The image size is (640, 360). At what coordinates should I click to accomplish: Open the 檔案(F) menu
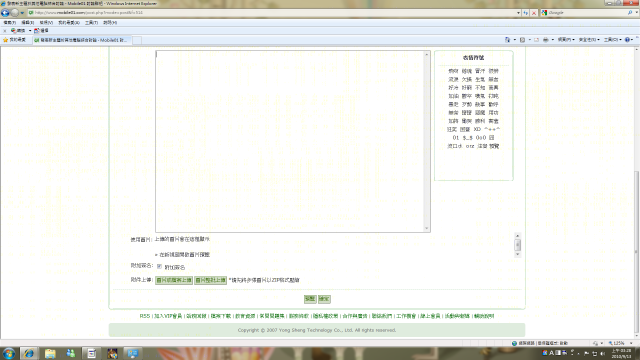[9, 22]
